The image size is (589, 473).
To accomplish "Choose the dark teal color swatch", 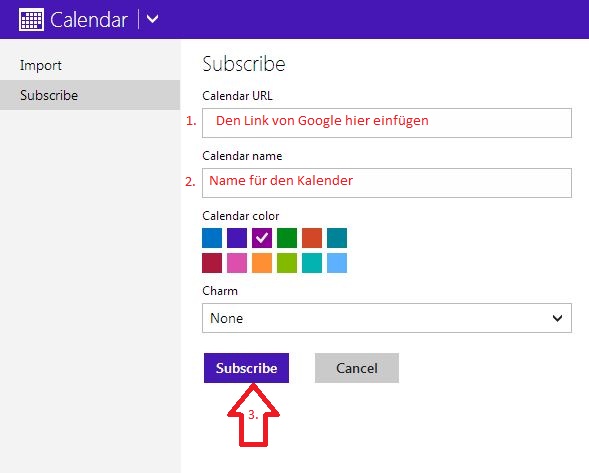I will click(337, 238).
